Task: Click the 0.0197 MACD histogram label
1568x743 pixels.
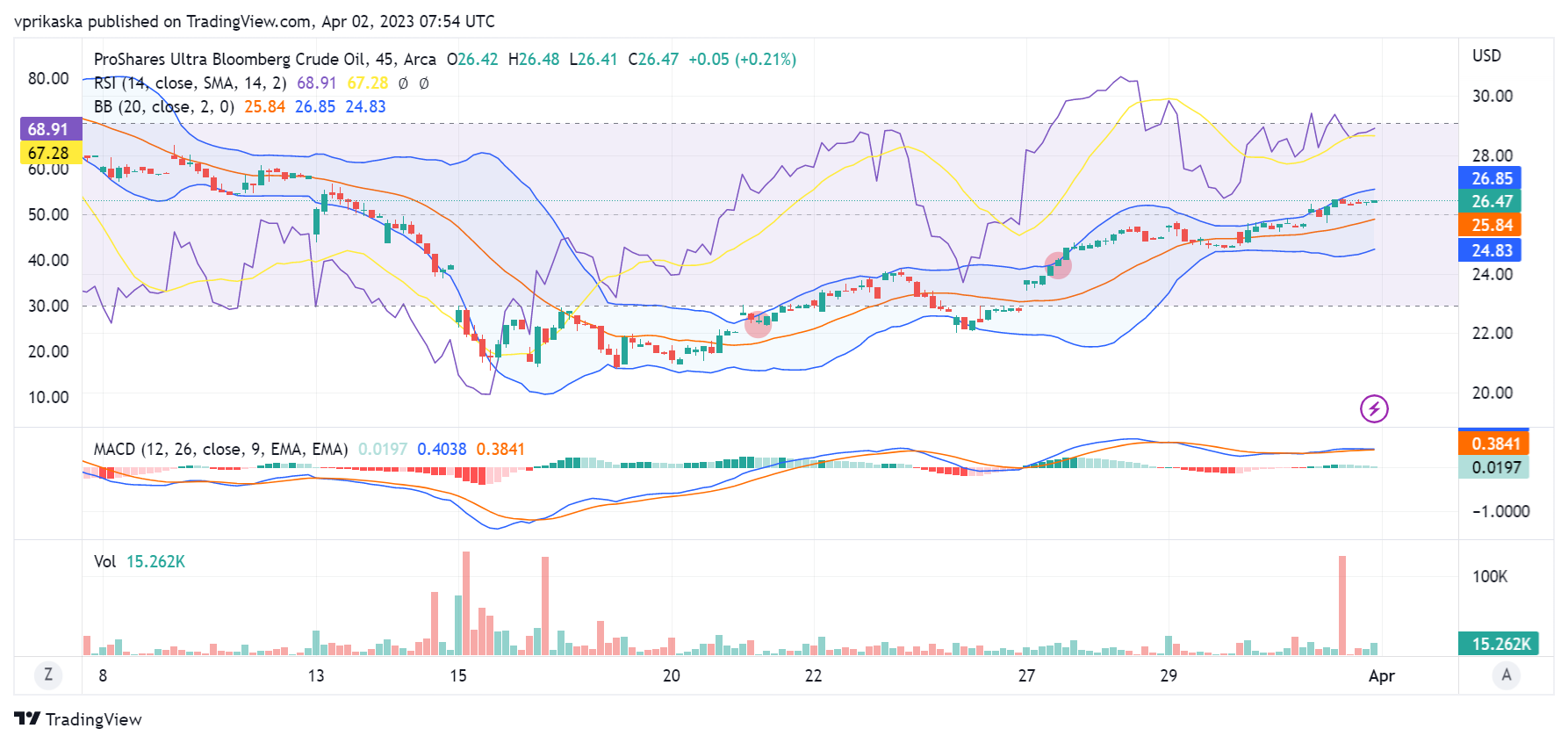Action: click(1493, 467)
